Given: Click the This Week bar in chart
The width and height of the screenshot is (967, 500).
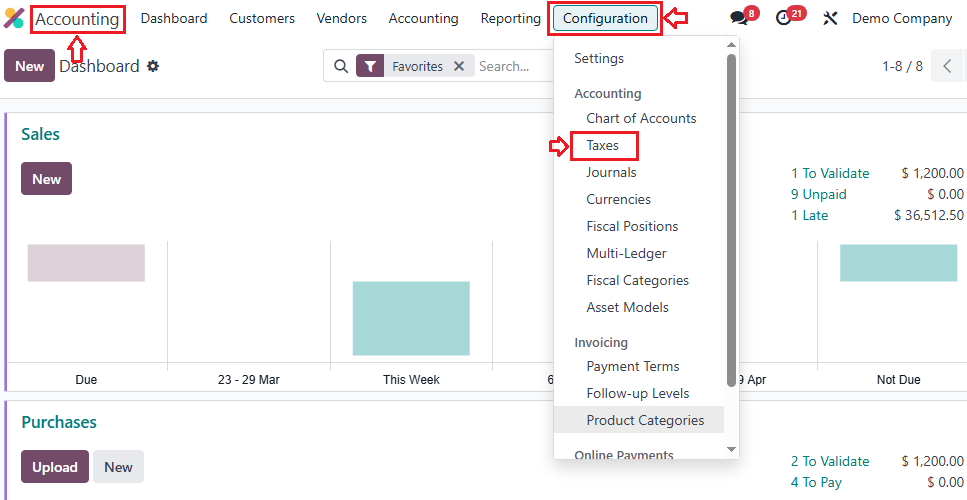Looking at the screenshot, I should 411,318.
